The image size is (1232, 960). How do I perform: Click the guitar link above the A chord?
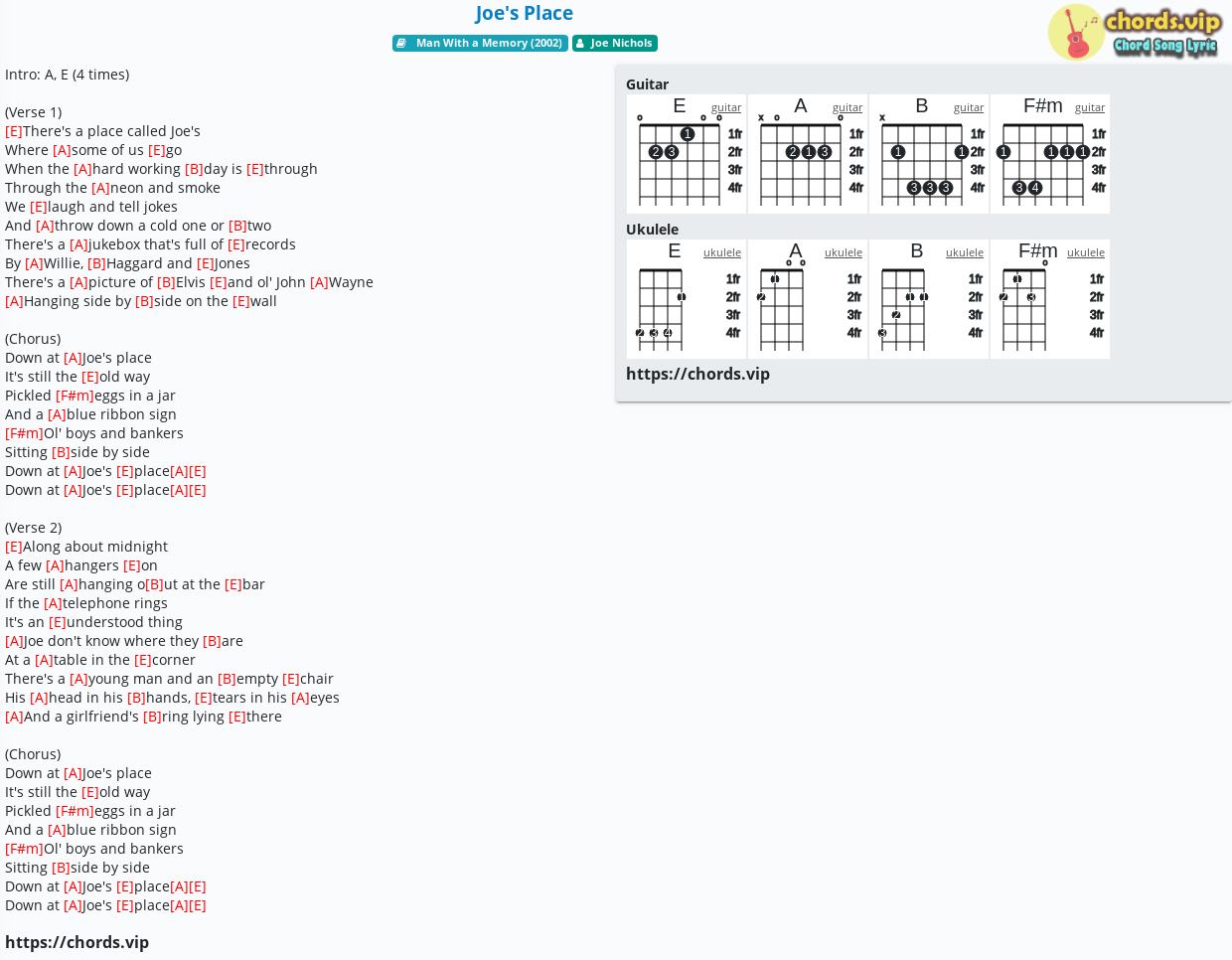point(847,107)
